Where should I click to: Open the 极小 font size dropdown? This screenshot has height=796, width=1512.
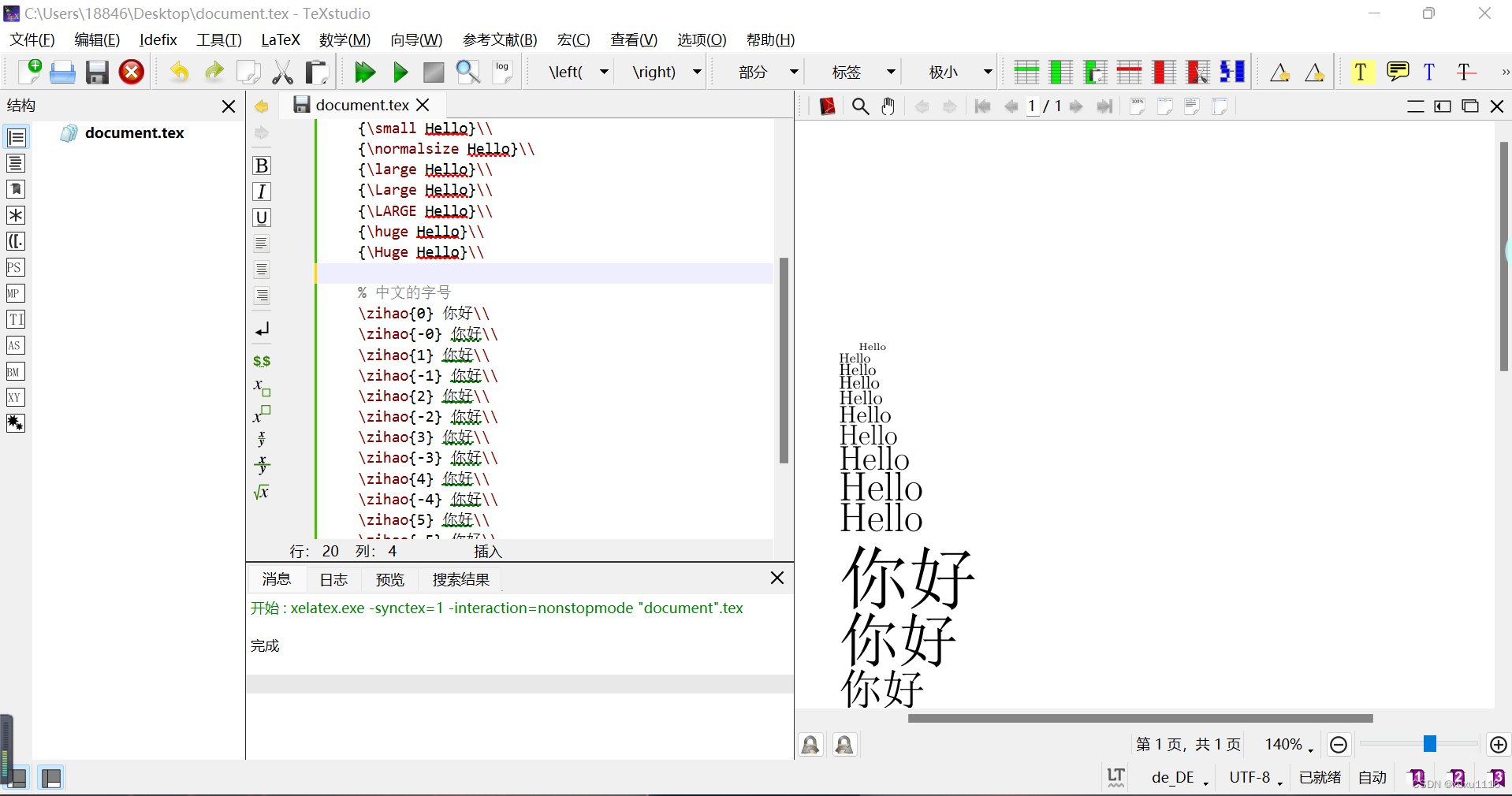click(x=988, y=72)
